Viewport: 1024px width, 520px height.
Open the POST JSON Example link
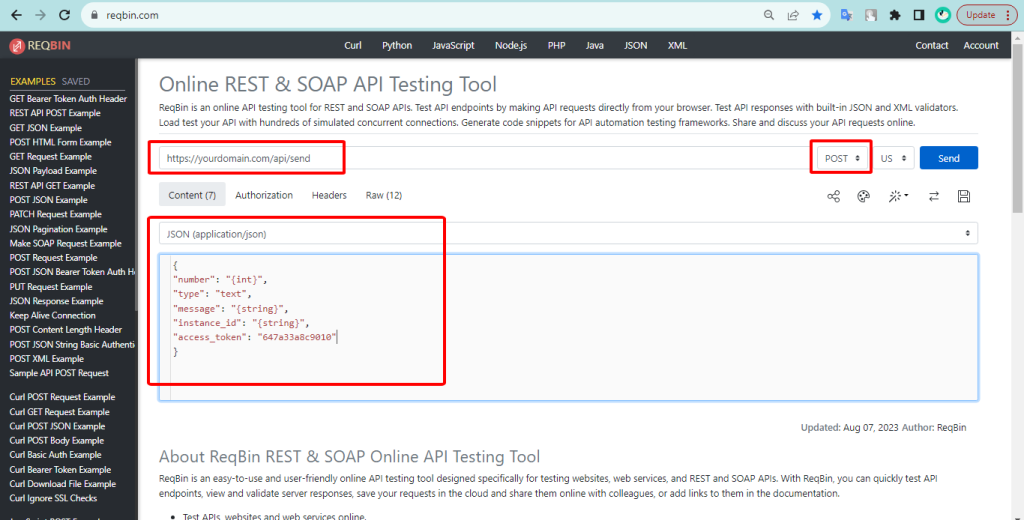(48, 200)
